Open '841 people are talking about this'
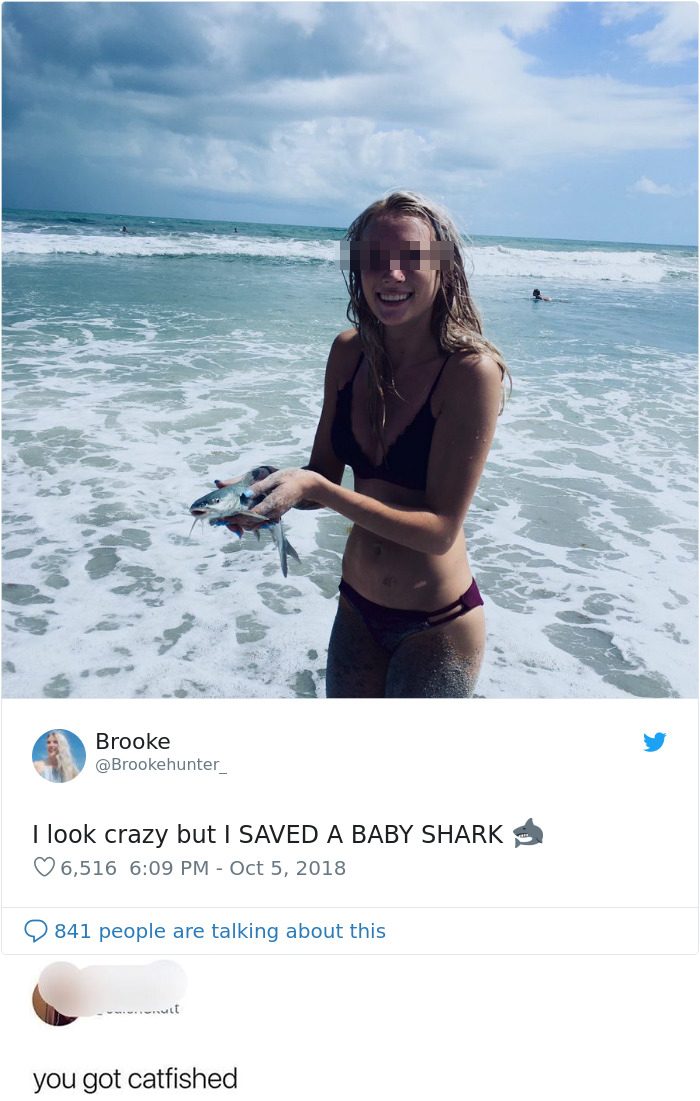This screenshot has width=700, height=1101. click(220, 931)
